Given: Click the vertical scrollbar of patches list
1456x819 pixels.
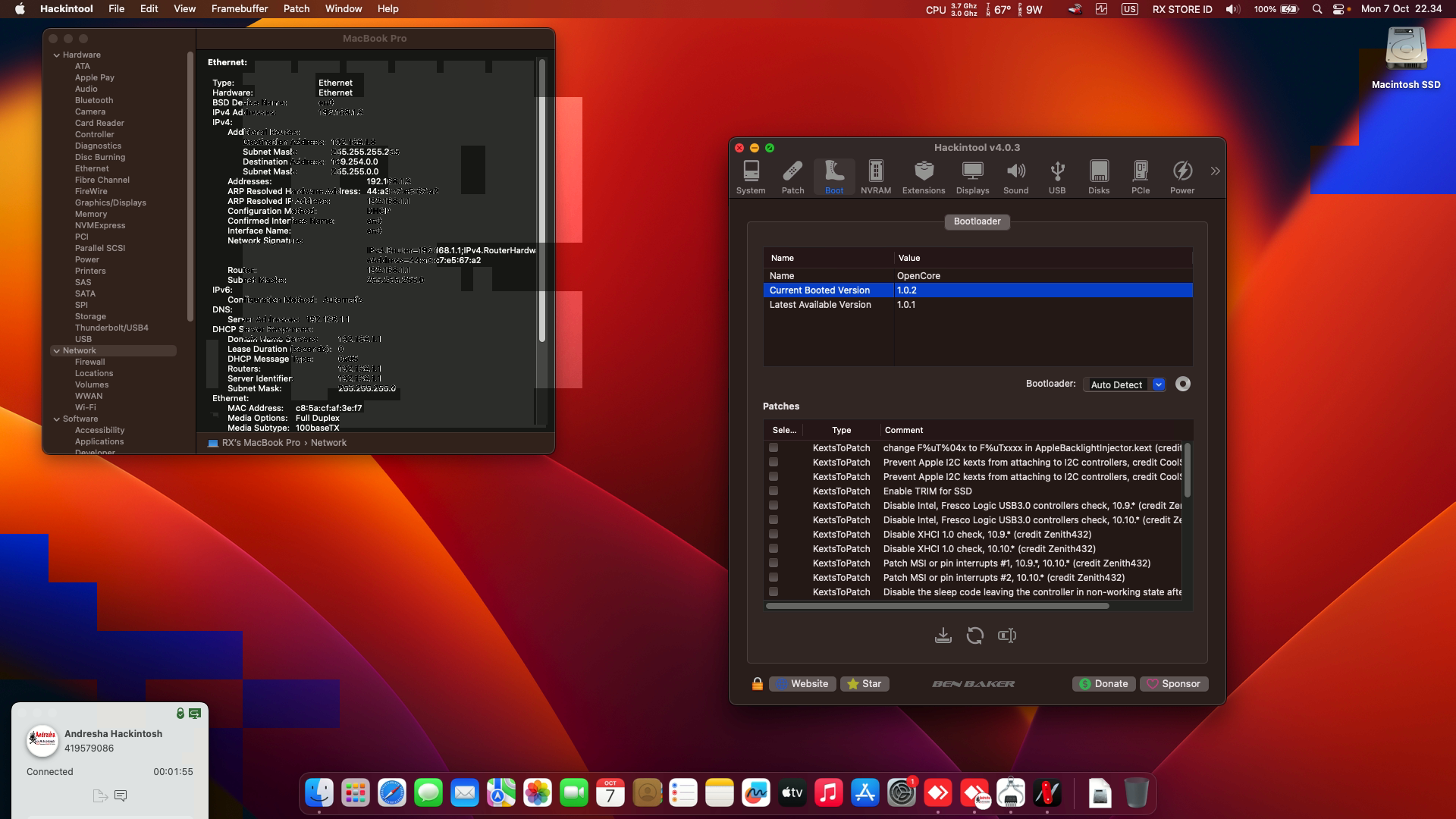Looking at the screenshot, I should tap(1187, 470).
